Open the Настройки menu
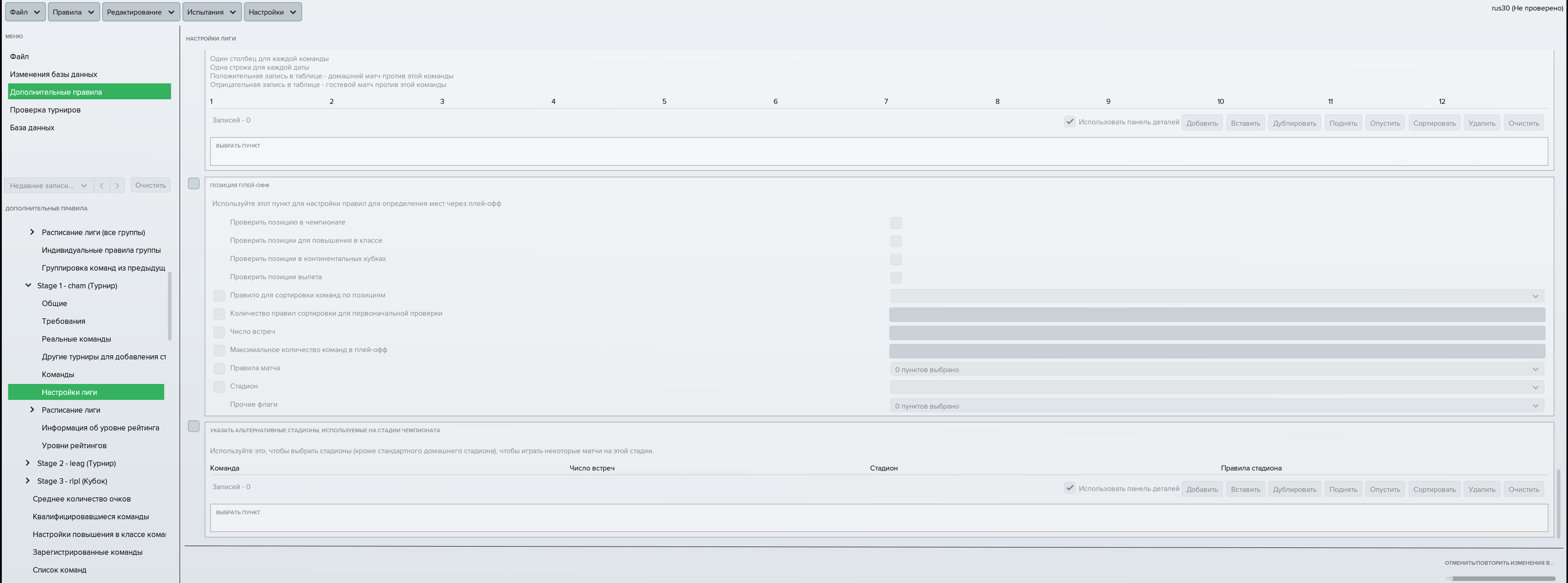The height and width of the screenshot is (583, 1568). pos(273,12)
